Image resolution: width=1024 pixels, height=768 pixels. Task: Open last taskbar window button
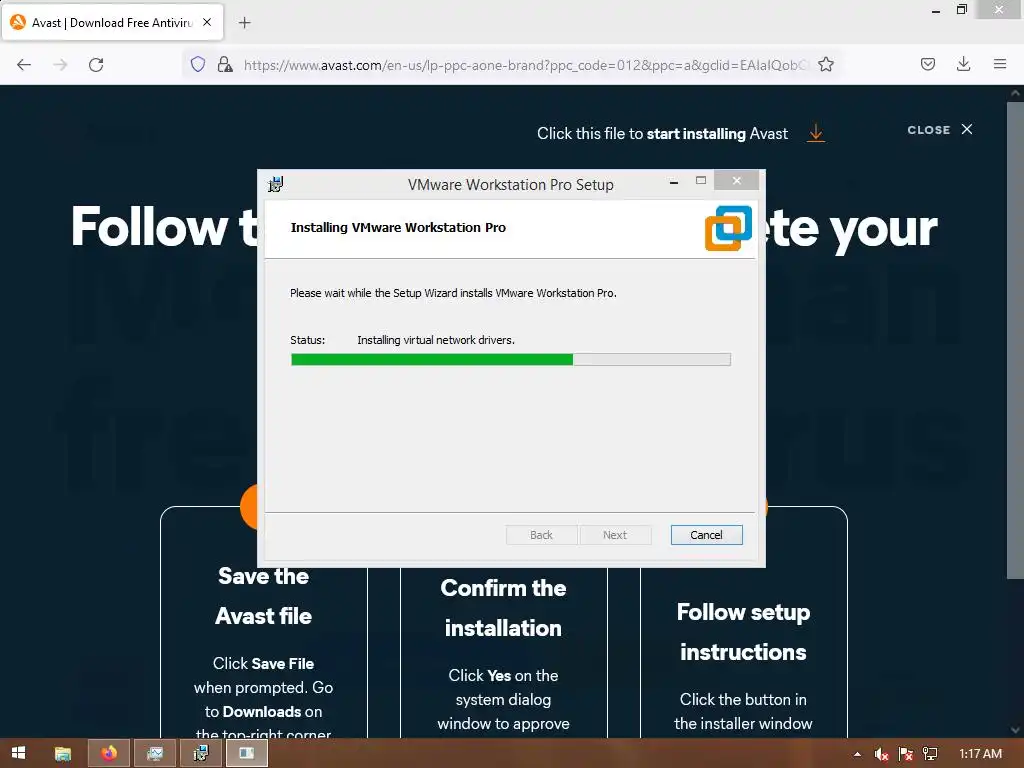point(246,754)
